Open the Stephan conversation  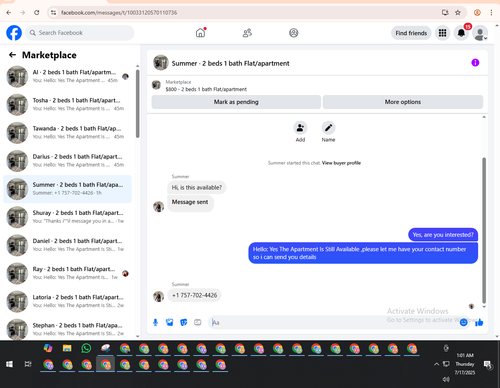click(x=68, y=329)
